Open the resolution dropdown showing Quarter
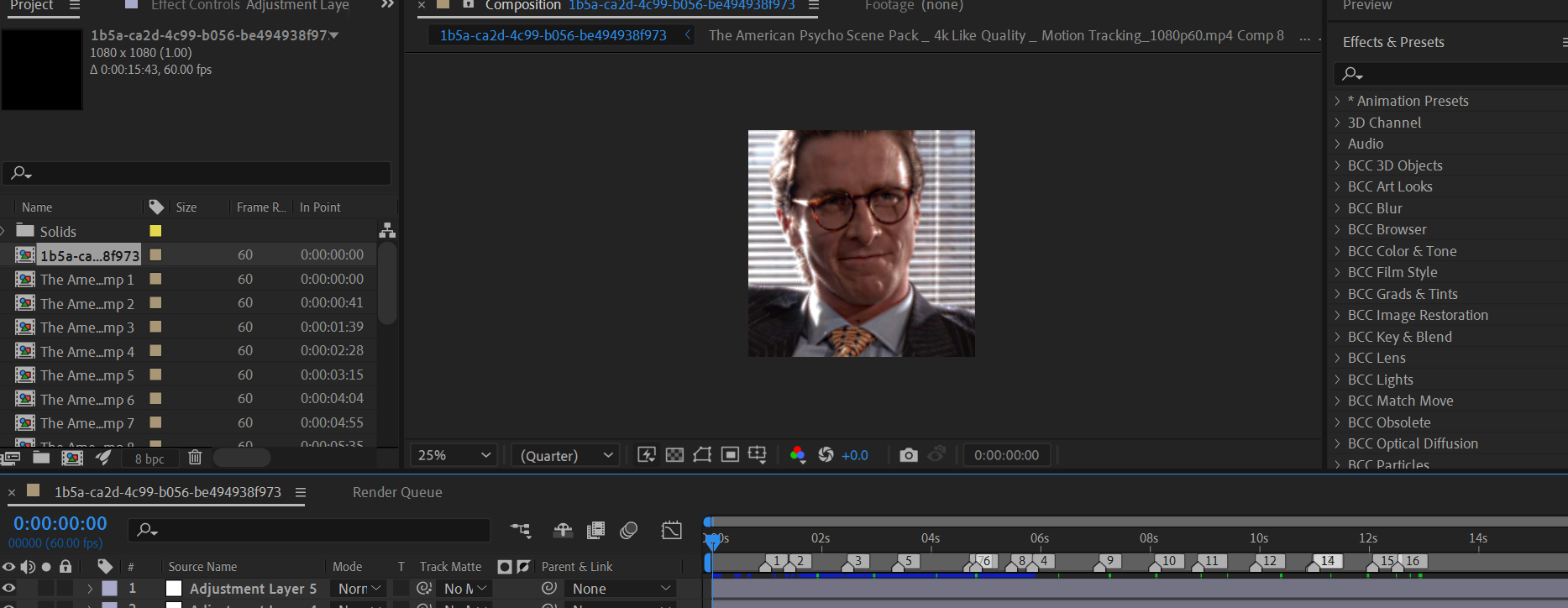1568x608 pixels. click(566, 455)
